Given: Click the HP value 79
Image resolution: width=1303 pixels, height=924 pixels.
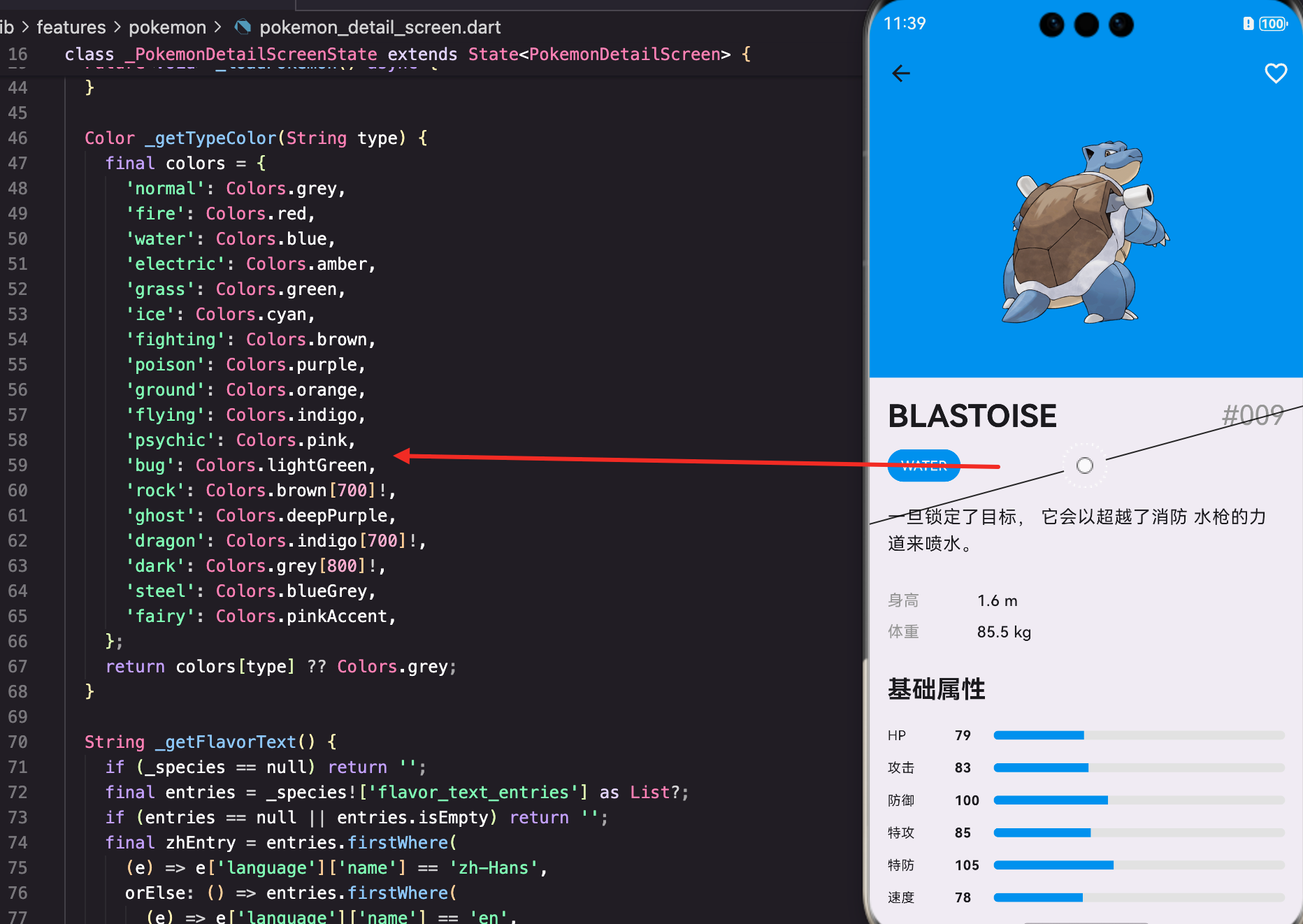Looking at the screenshot, I should (x=963, y=735).
